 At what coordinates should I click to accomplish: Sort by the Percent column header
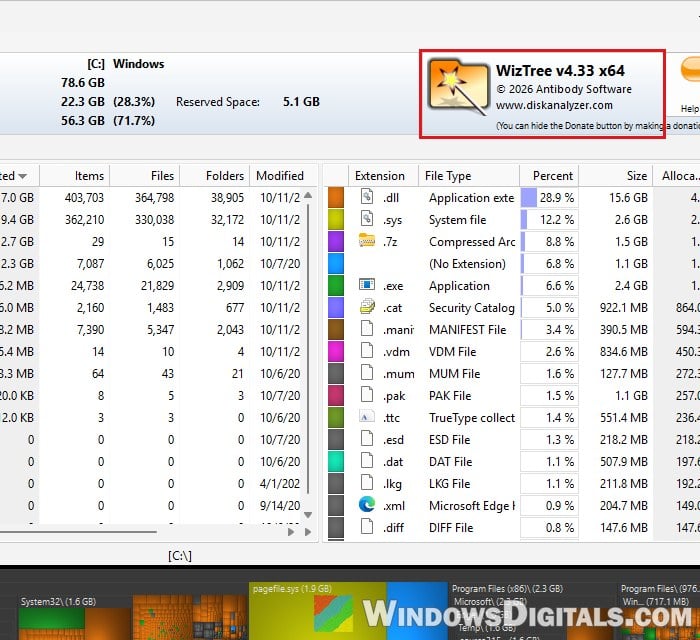pyautogui.click(x=549, y=175)
